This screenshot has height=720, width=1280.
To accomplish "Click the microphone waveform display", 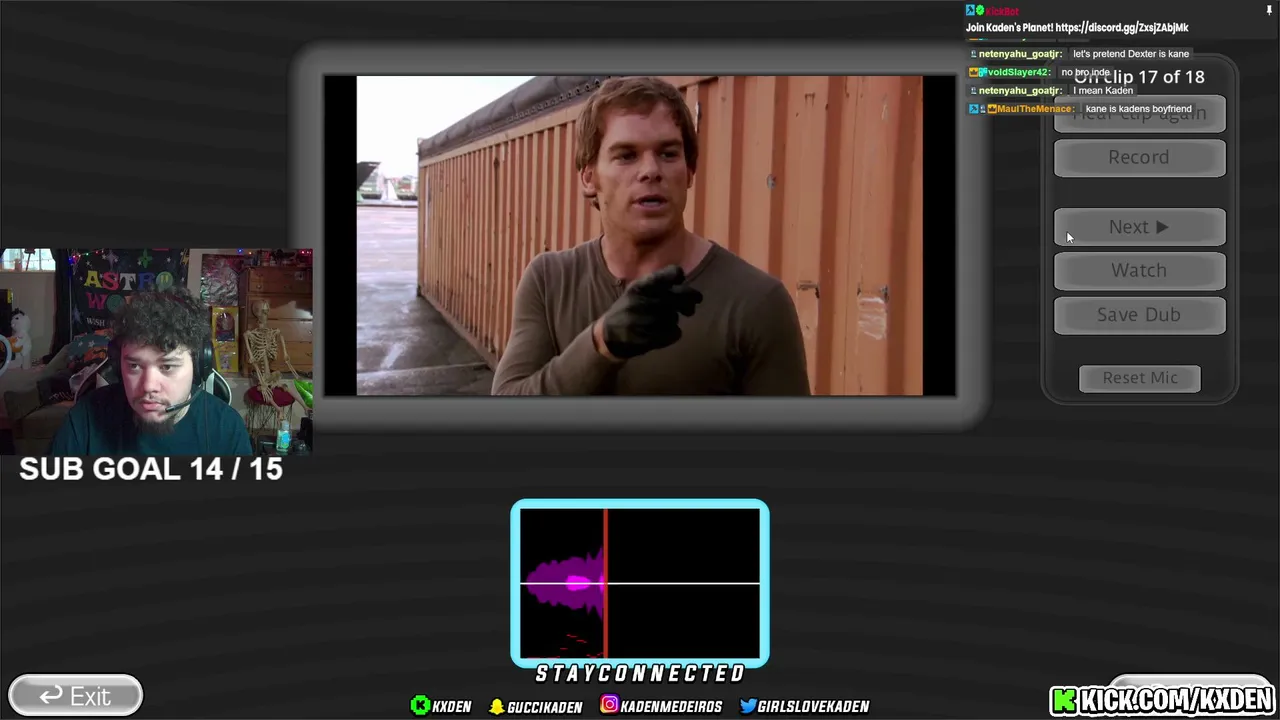I will point(640,583).
